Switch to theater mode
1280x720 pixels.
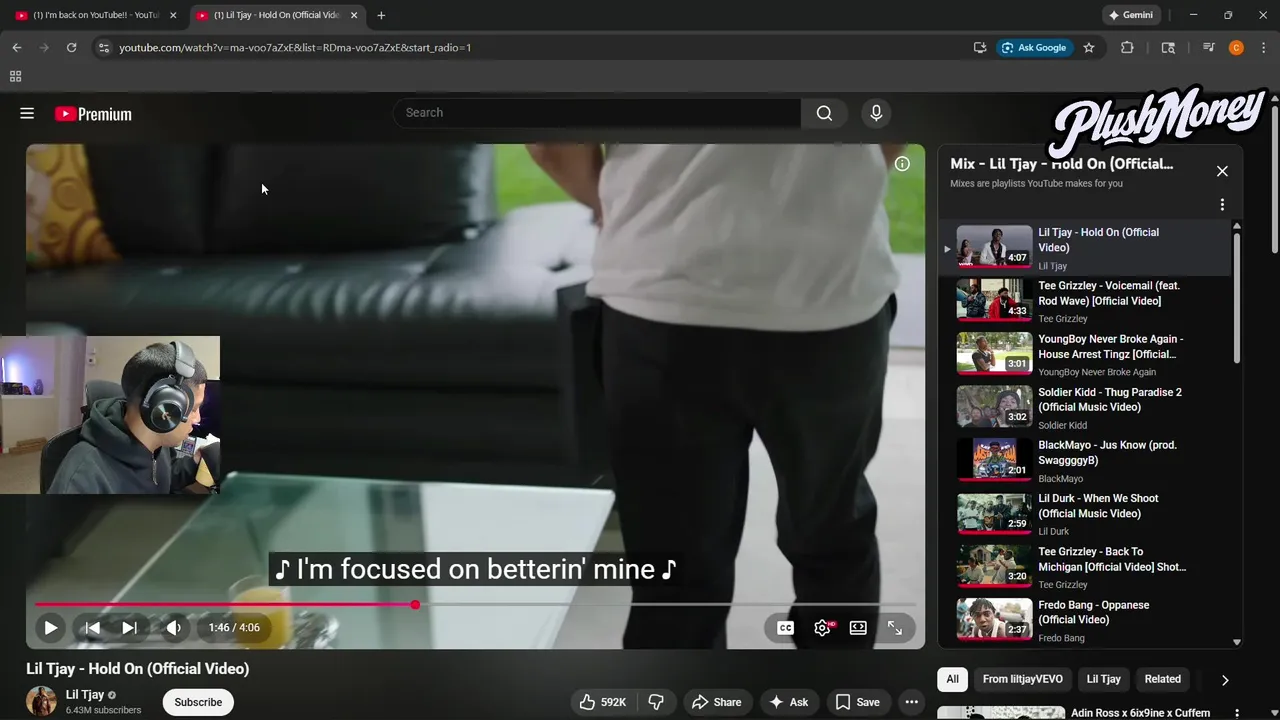858,628
